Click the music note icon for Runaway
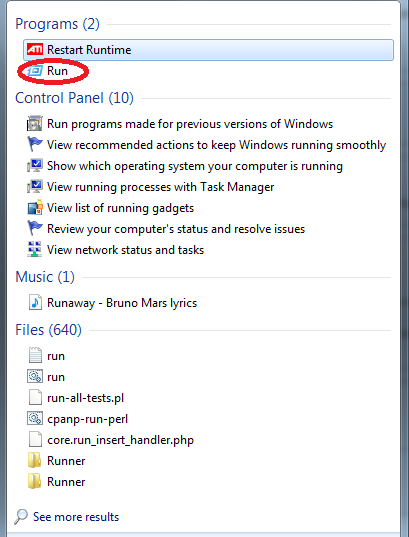This screenshot has width=409, height=537. click(x=35, y=302)
